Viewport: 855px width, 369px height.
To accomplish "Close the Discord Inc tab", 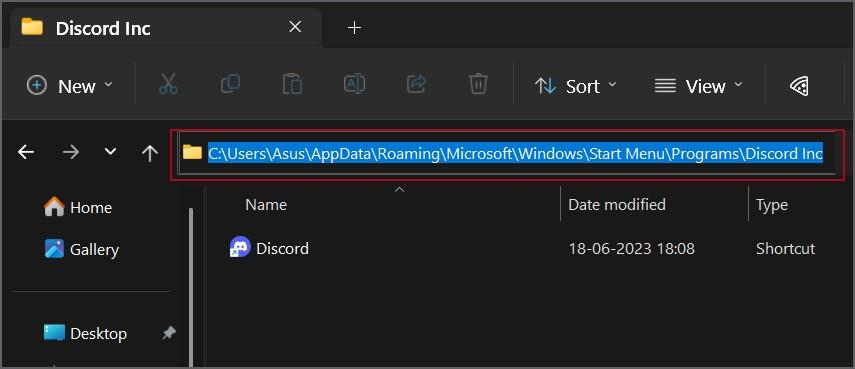I will [x=295, y=27].
